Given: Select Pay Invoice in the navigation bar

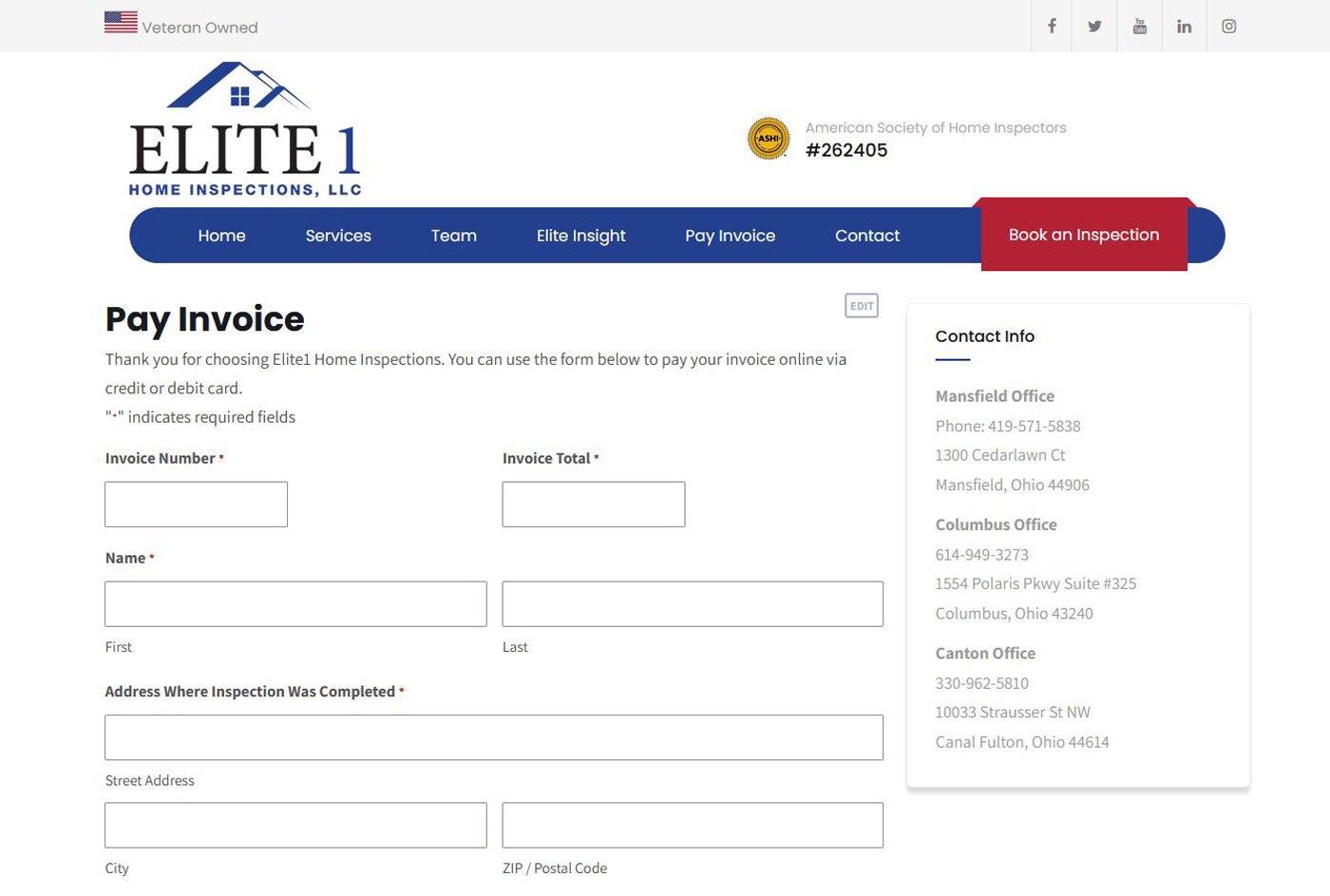Looking at the screenshot, I should tap(731, 236).
